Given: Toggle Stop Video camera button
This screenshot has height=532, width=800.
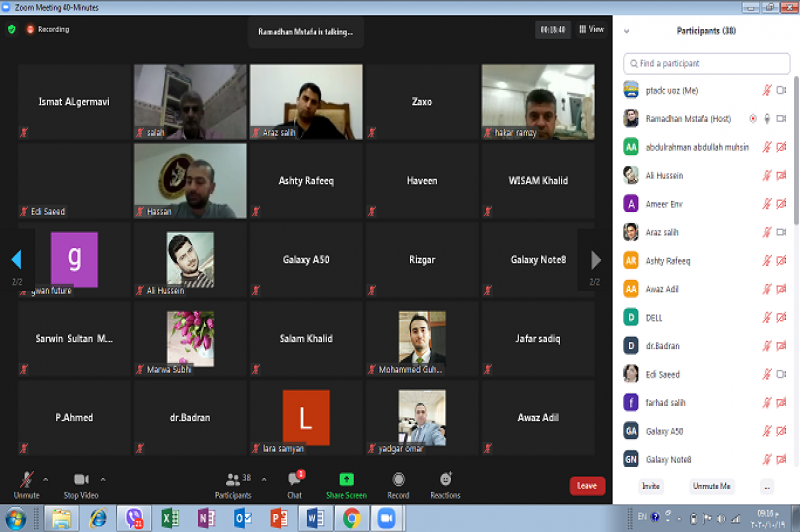Looking at the screenshot, I should [x=80, y=483].
